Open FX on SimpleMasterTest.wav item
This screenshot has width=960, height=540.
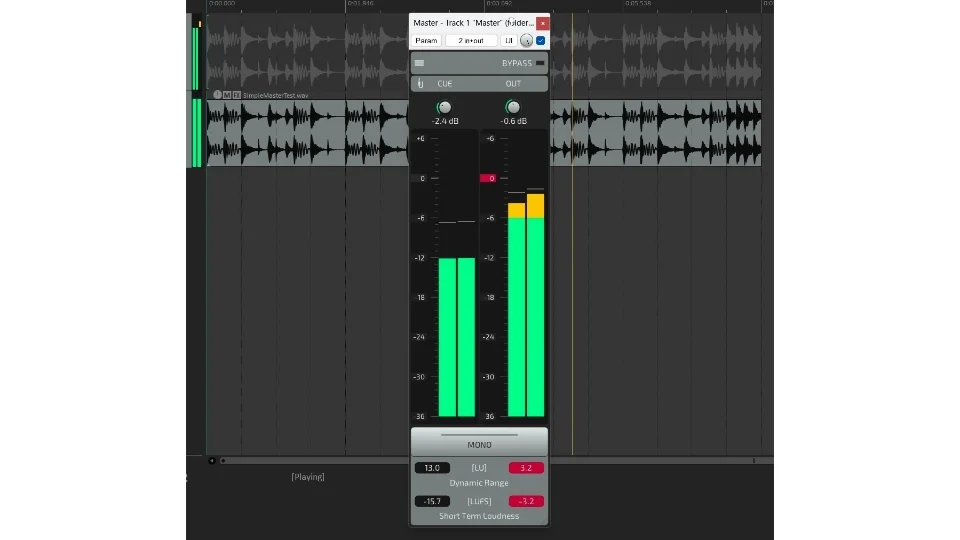coord(237,95)
